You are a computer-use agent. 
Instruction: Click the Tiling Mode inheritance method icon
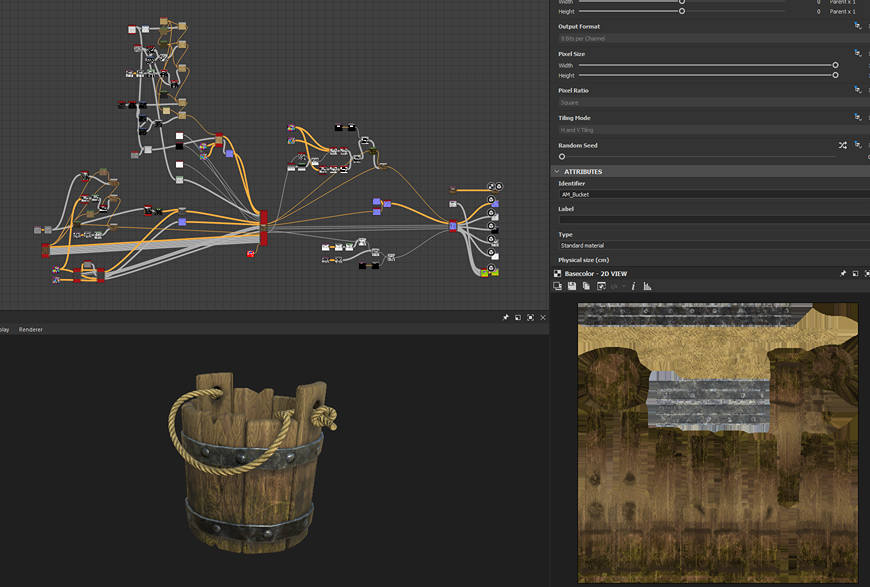click(857, 117)
